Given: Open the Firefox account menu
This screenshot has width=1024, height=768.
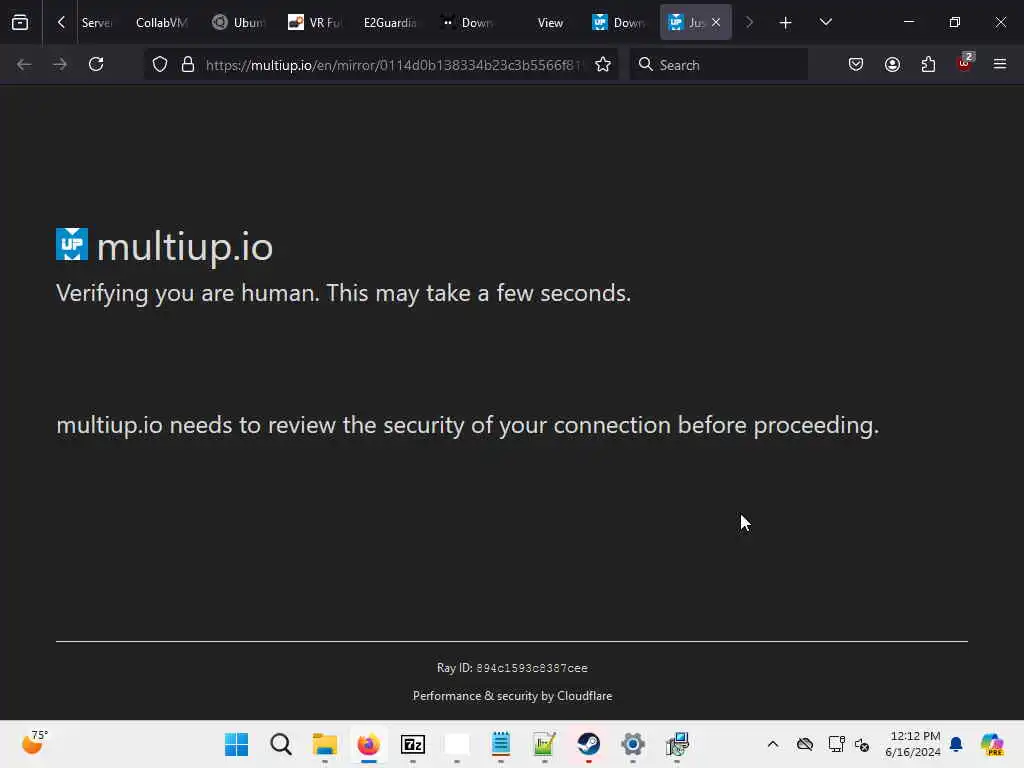Looking at the screenshot, I should pos(892,65).
